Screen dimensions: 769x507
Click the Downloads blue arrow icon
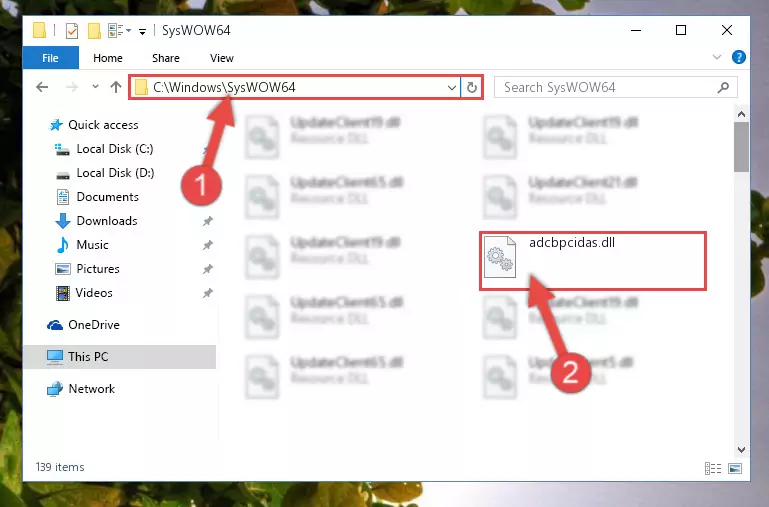point(63,221)
